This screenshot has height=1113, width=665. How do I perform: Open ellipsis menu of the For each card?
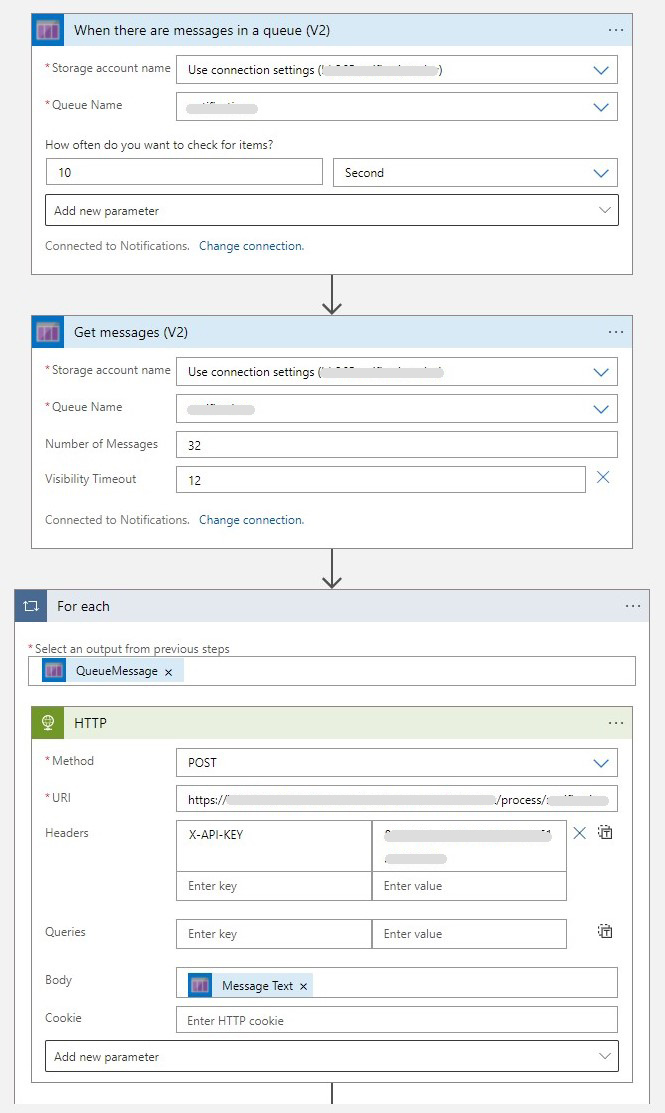pos(633,606)
